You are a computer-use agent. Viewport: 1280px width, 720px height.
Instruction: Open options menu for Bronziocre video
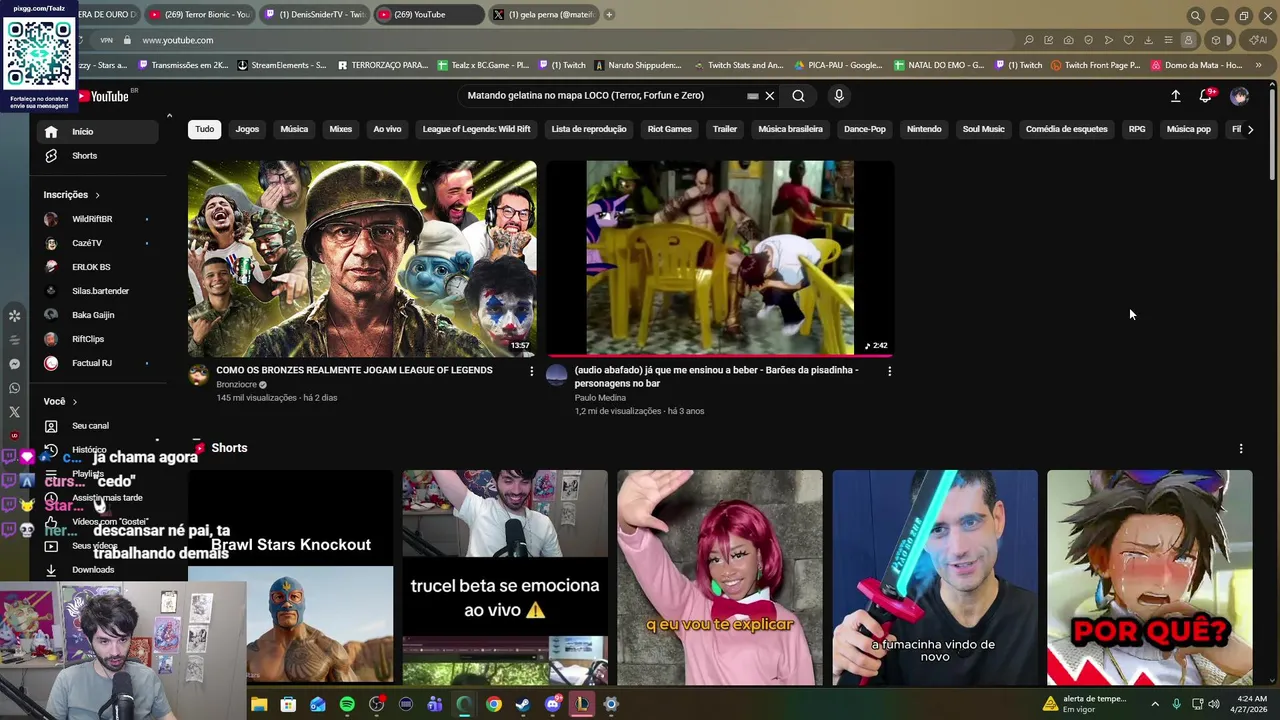pyautogui.click(x=531, y=371)
